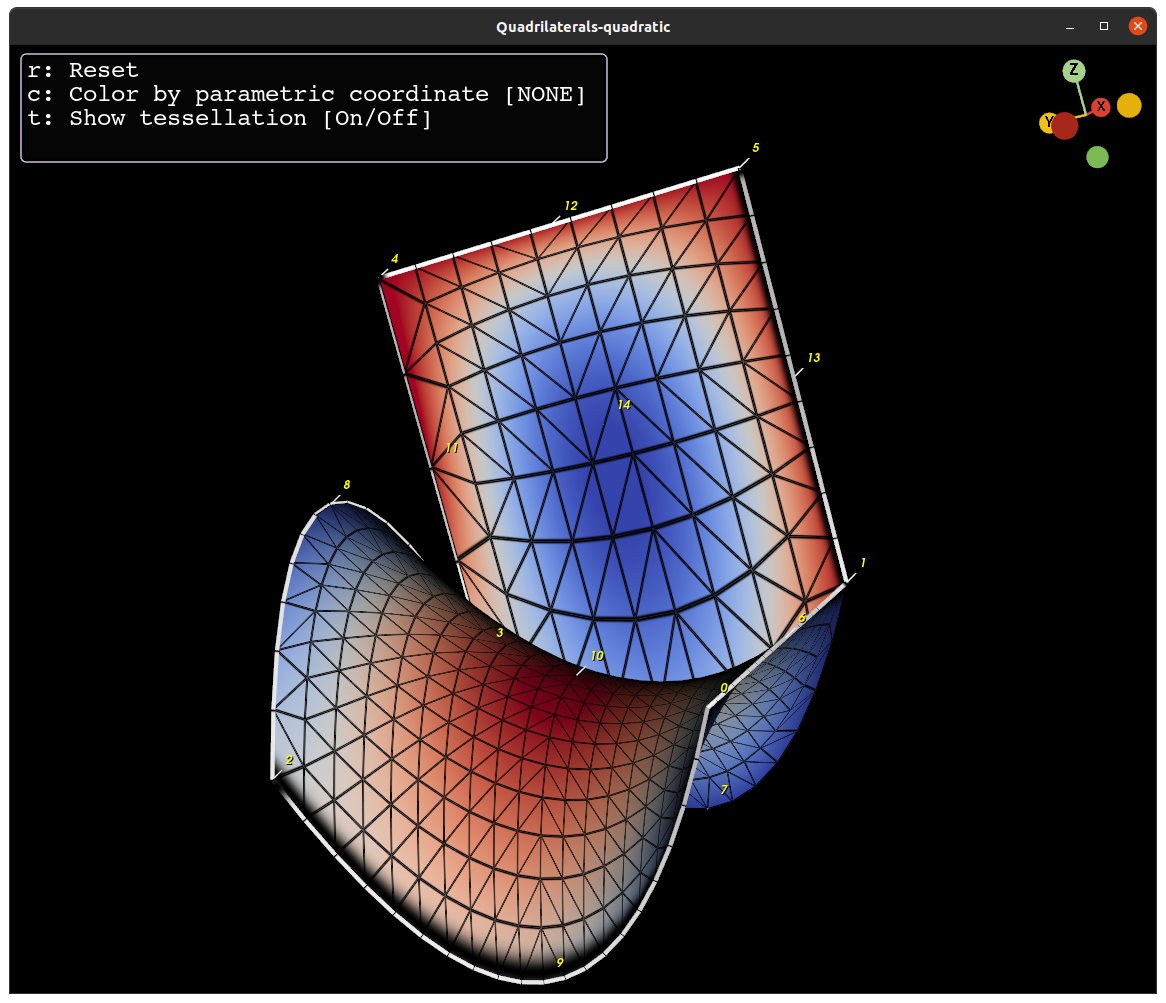Click the keyboard shortcuts legend box
The width and height of the screenshot is (1166, 1003).
tap(313, 107)
